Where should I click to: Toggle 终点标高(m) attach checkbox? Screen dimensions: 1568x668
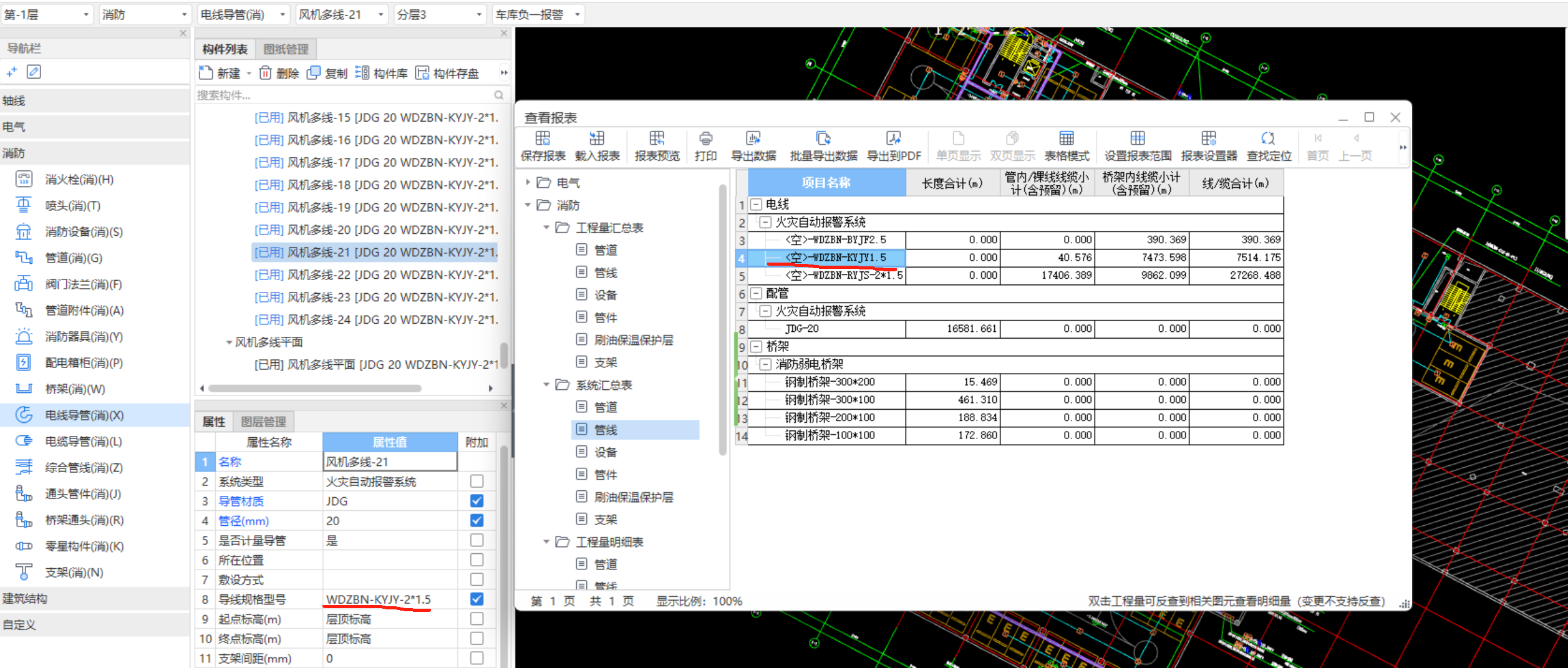point(477,639)
